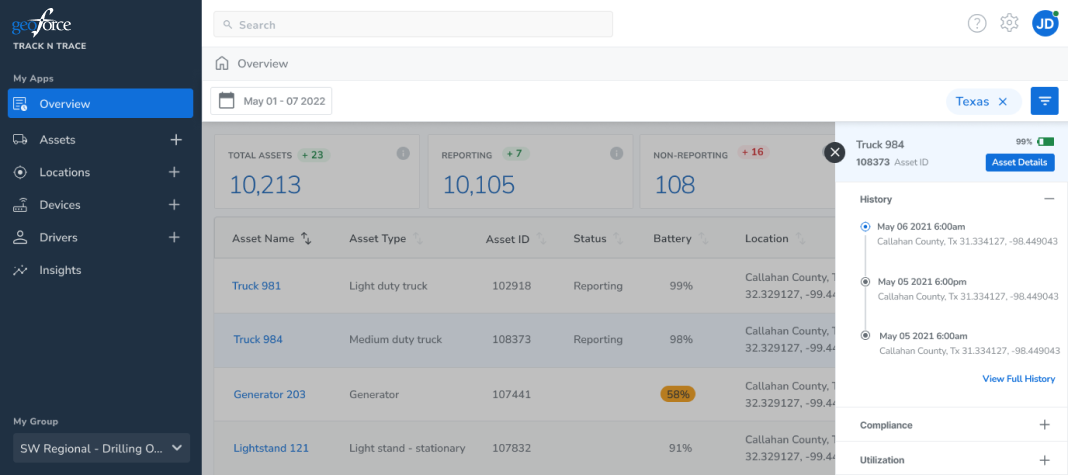Select the May 06 2021 6:00am history point
Viewport: 1068px width, 476px height.
(866, 227)
